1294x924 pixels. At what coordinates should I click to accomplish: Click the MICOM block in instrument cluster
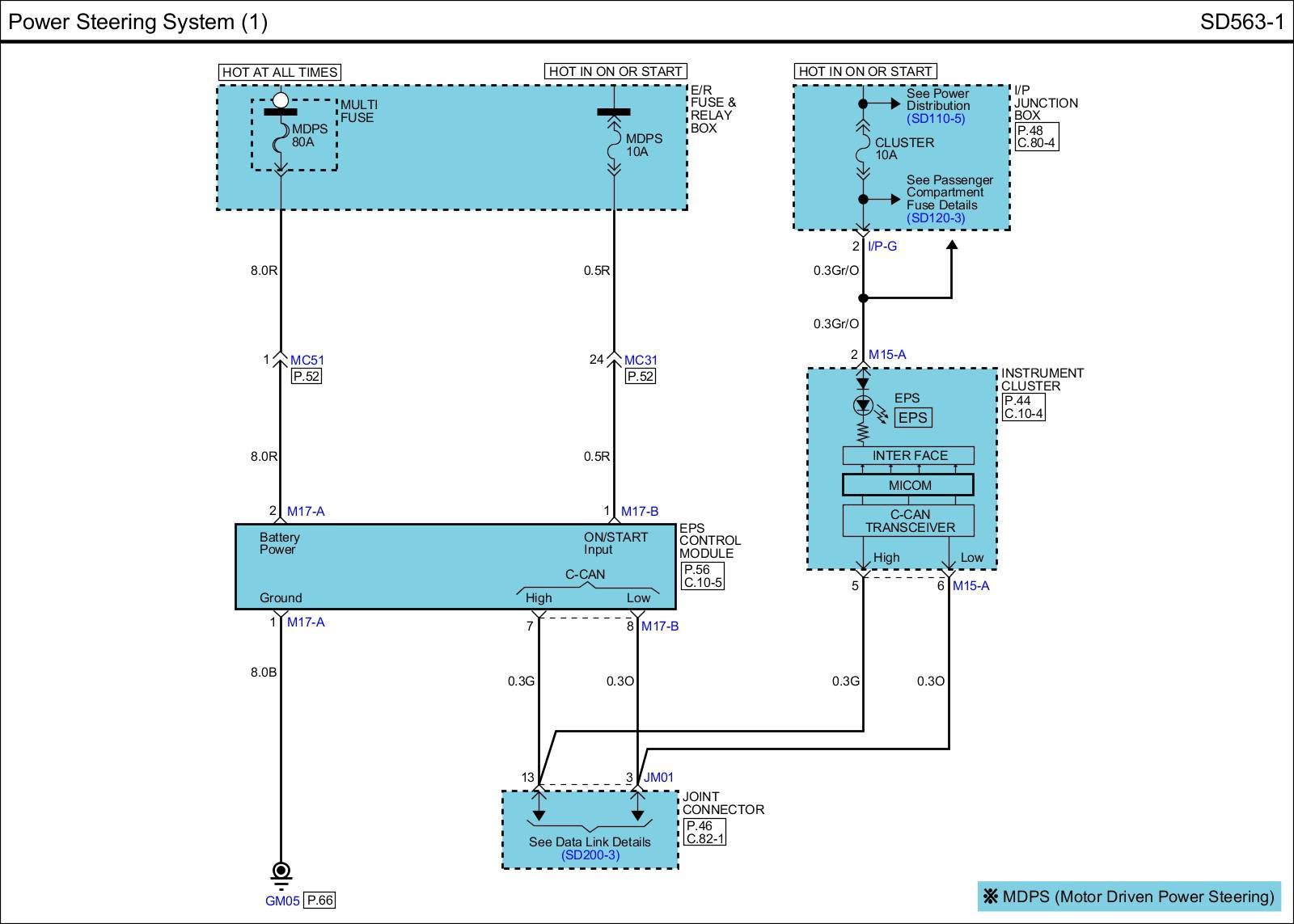908,485
